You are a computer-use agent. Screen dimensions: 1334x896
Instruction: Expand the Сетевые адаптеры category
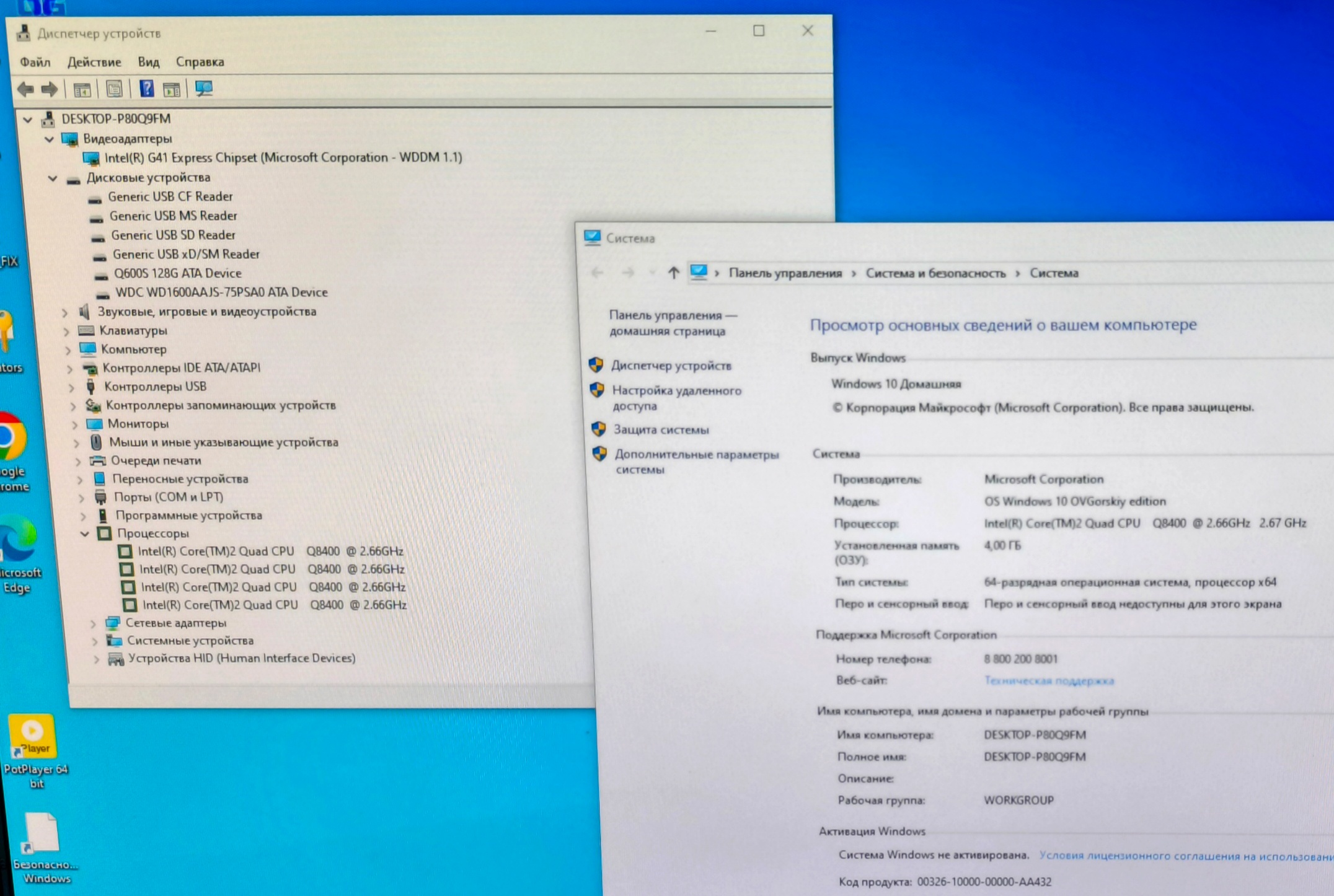click(94, 623)
